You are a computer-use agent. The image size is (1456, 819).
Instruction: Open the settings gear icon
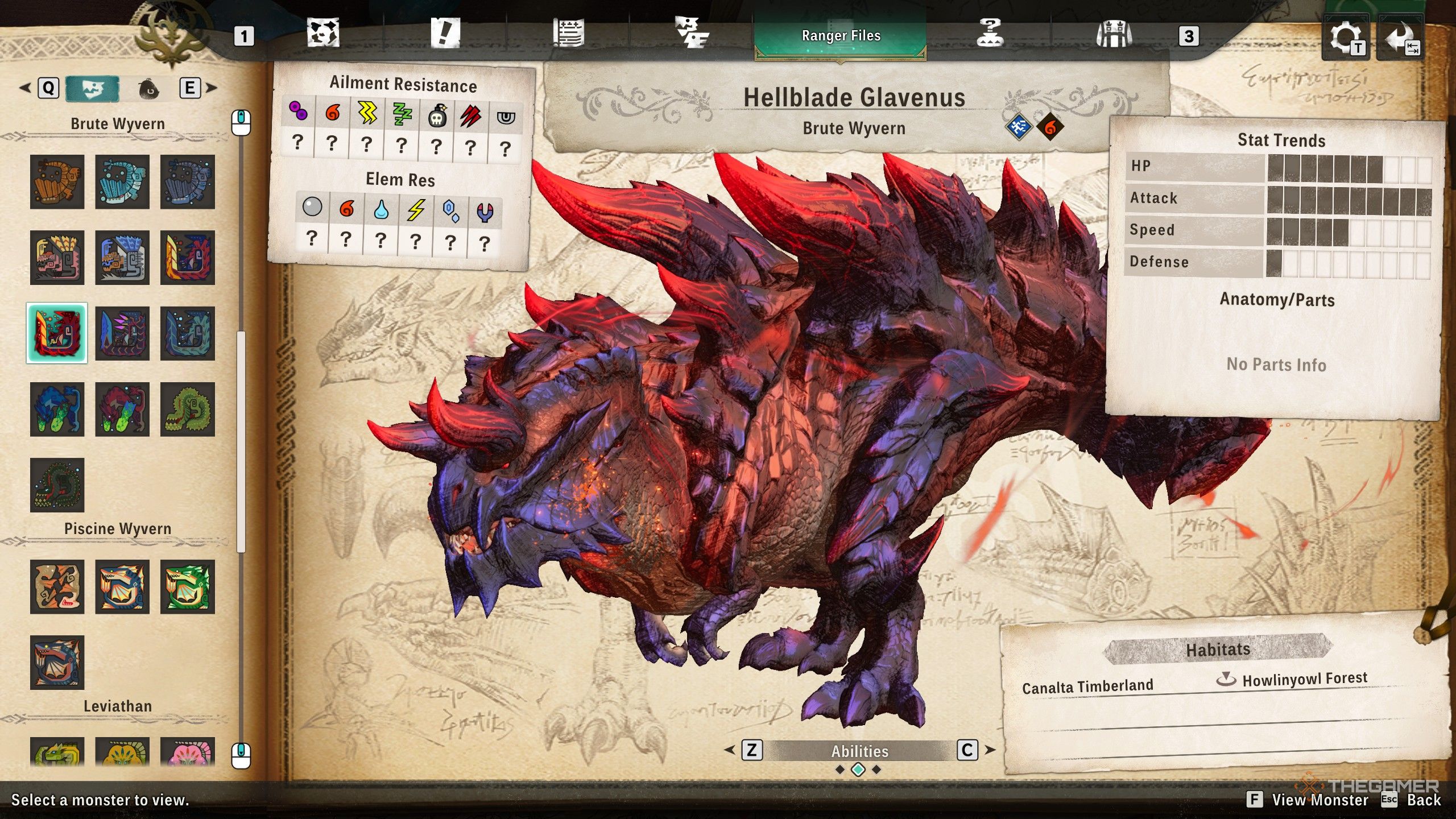(1345, 38)
